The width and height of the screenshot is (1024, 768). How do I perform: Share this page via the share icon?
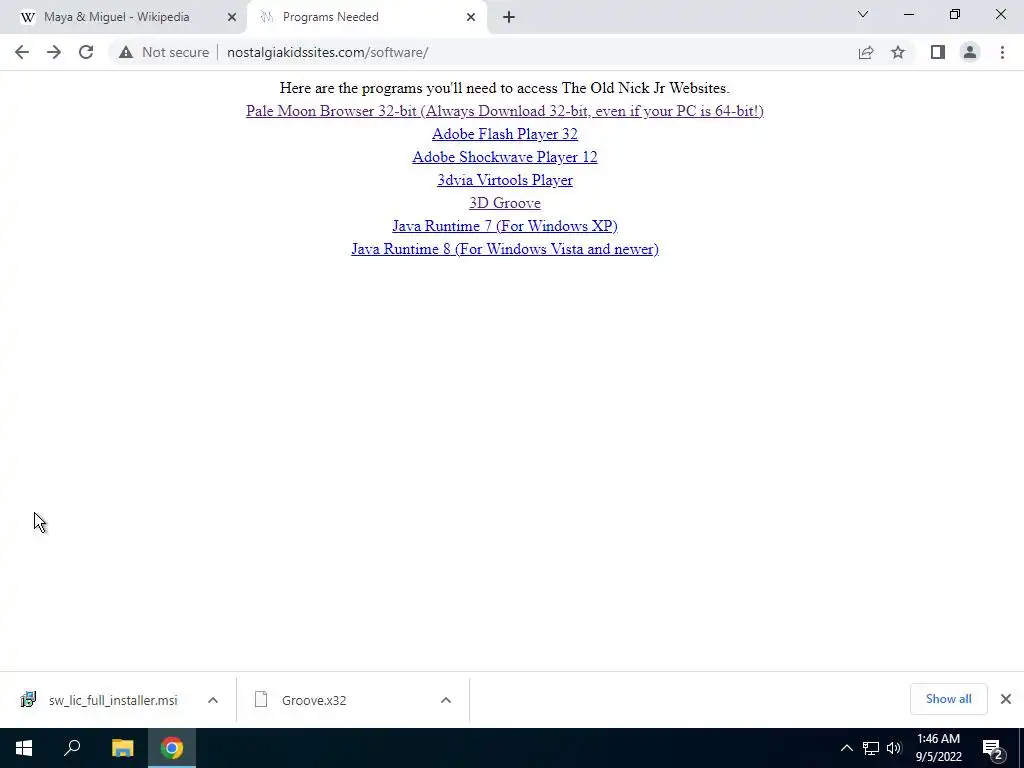click(866, 52)
